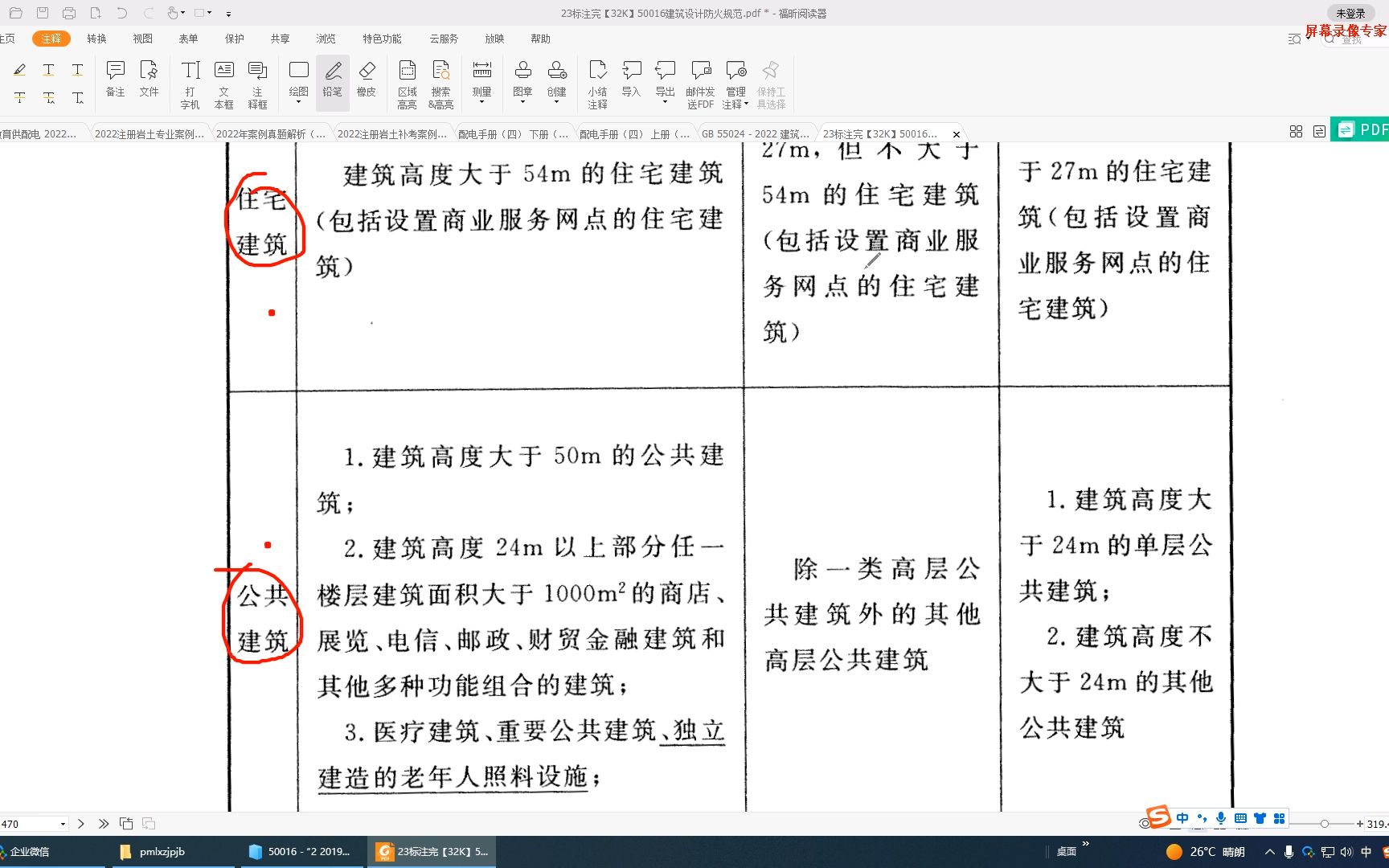Viewport: 1389px width, 868px height.
Task: Select the 打字机 typewriter tool
Action: coord(191,84)
